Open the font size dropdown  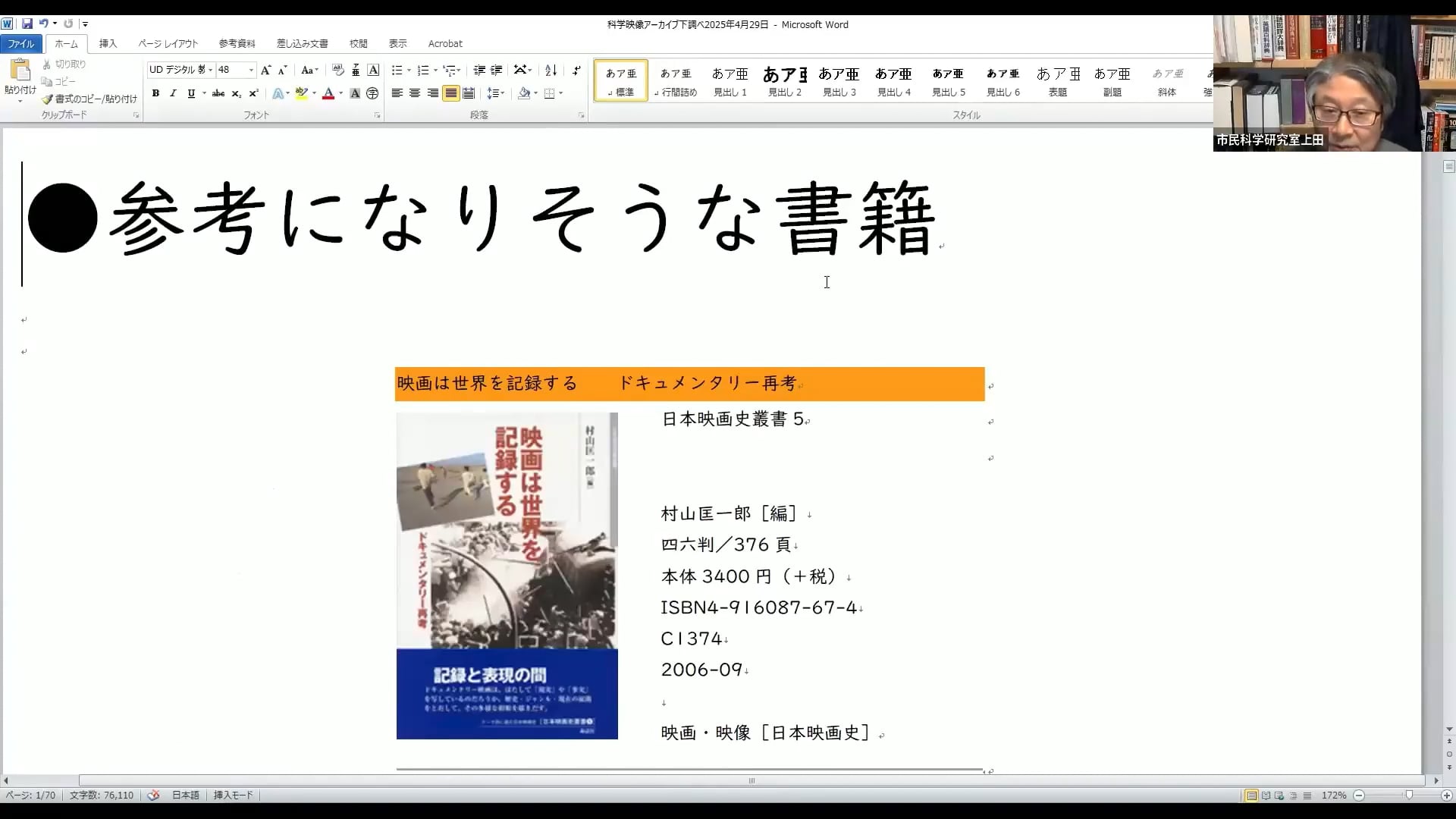click(x=251, y=70)
